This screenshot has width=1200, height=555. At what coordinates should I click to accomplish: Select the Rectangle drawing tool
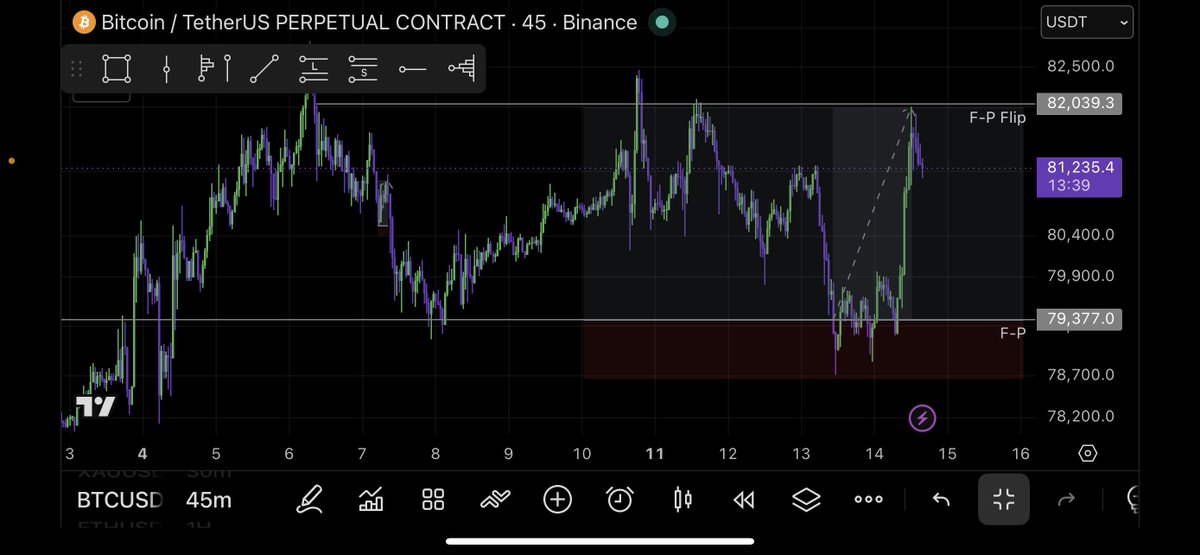pos(116,69)
